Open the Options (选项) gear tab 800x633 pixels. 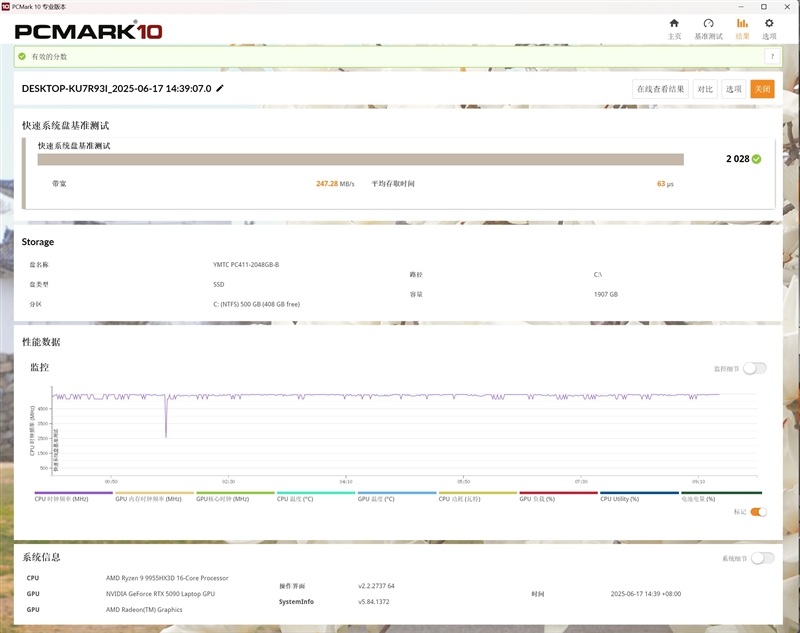tap(769, 29)
